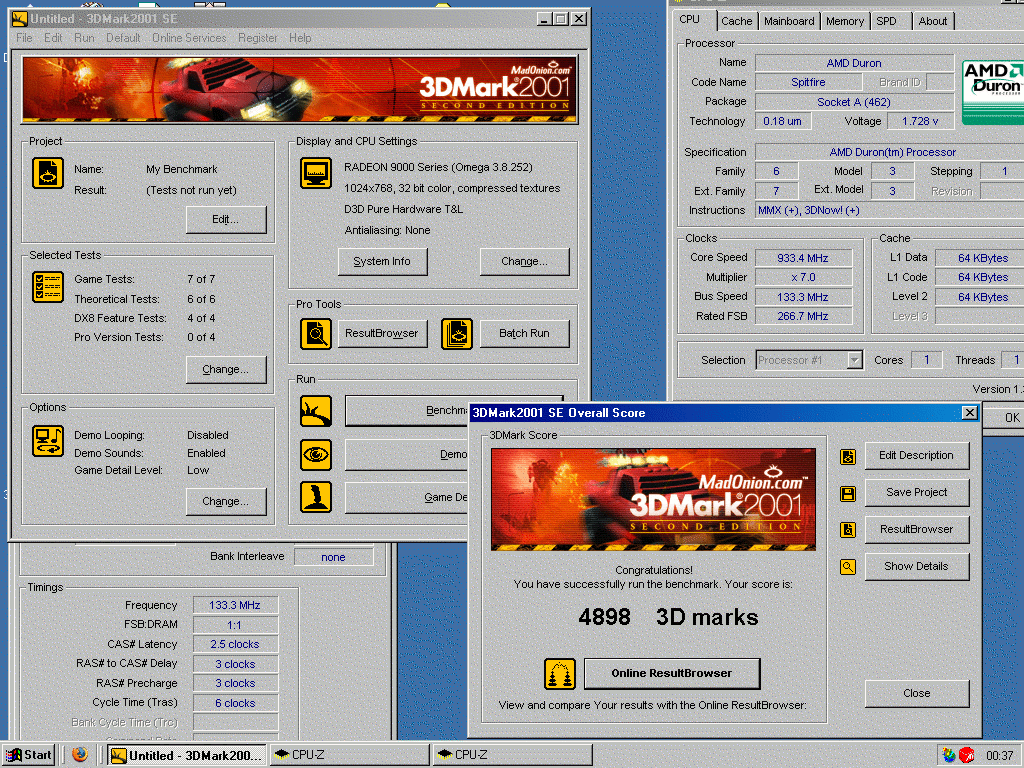
Task: Switch to the SPD tab in CPU-Z
Action: coord(886,21)
